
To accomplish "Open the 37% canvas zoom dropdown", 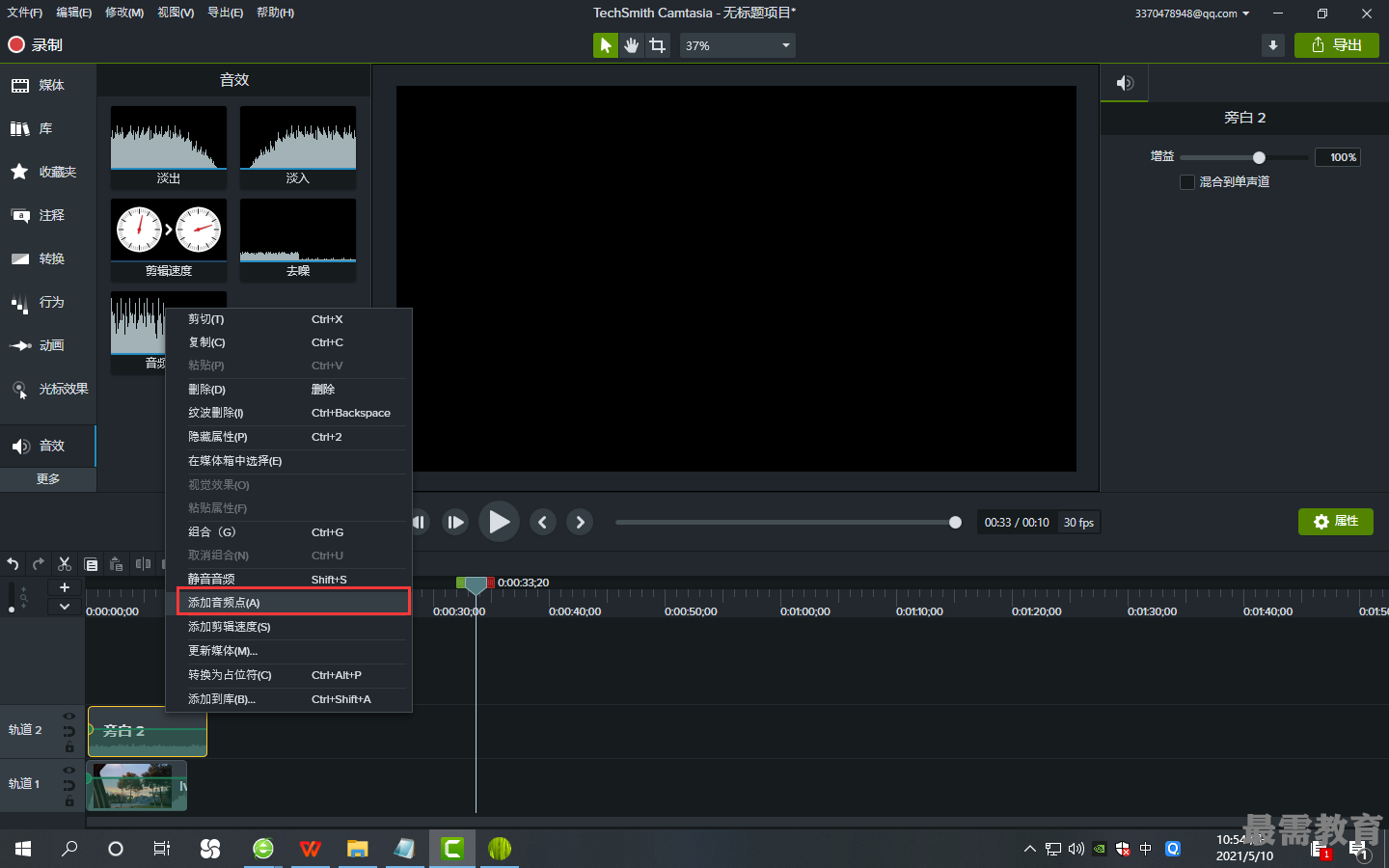I will [x=738, y=45].
